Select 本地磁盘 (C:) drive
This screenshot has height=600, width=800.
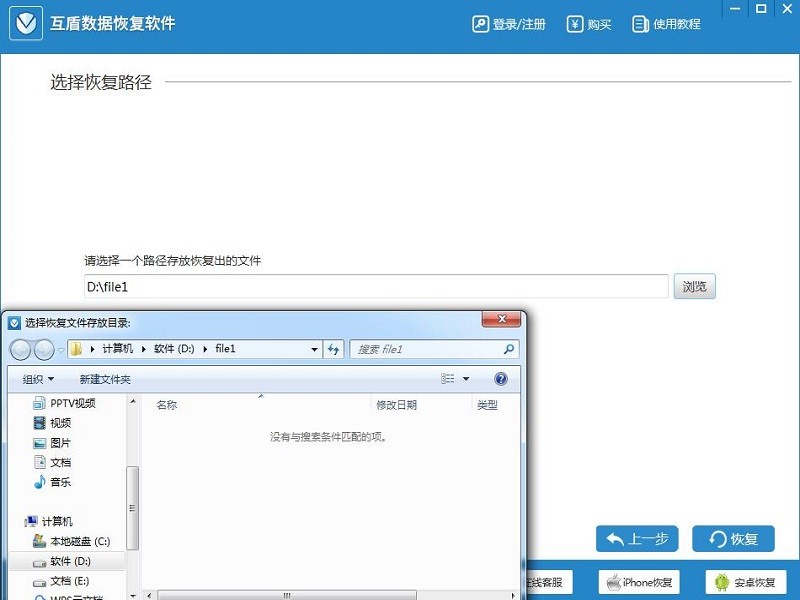[x=71, y=541]
